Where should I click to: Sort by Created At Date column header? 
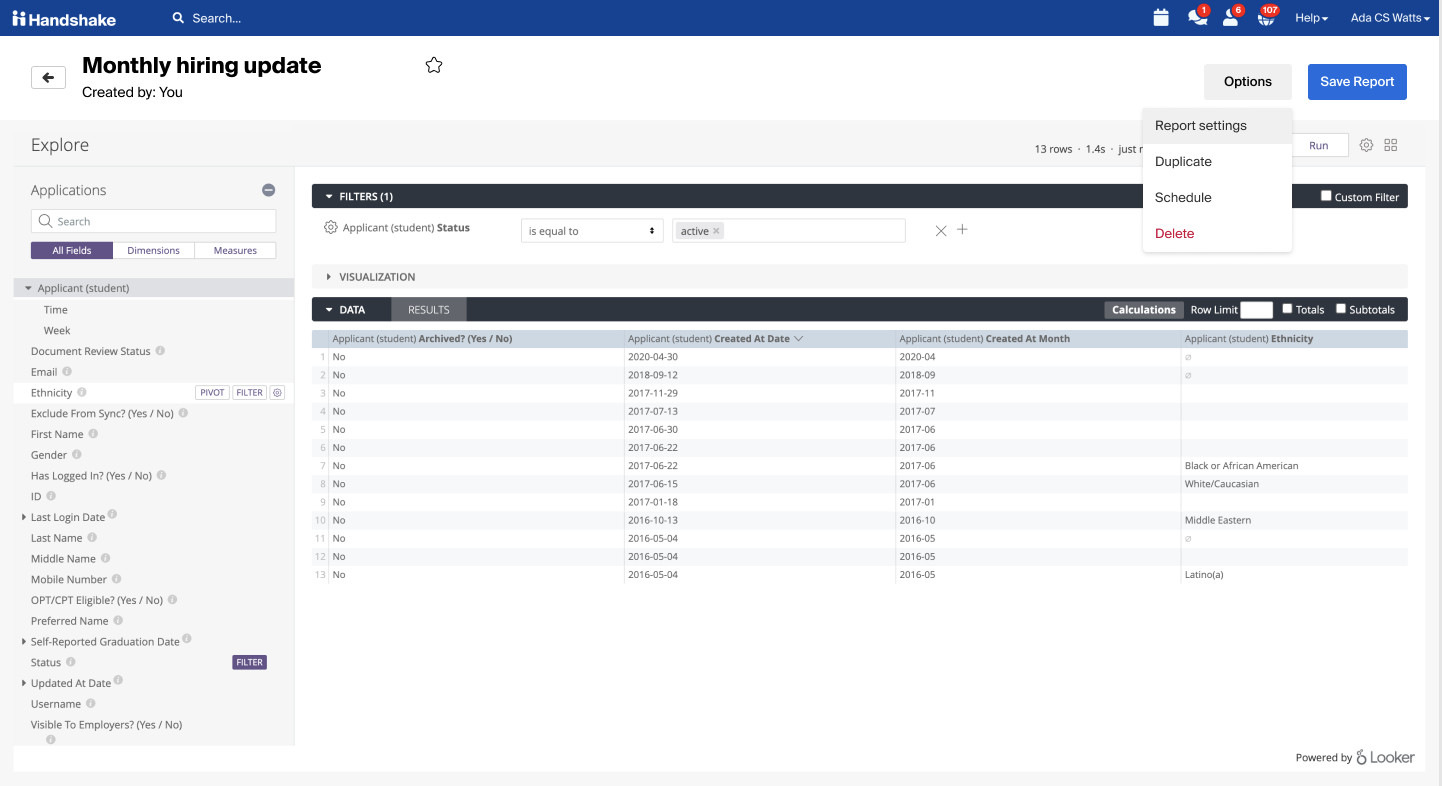(x=760, y=339)
